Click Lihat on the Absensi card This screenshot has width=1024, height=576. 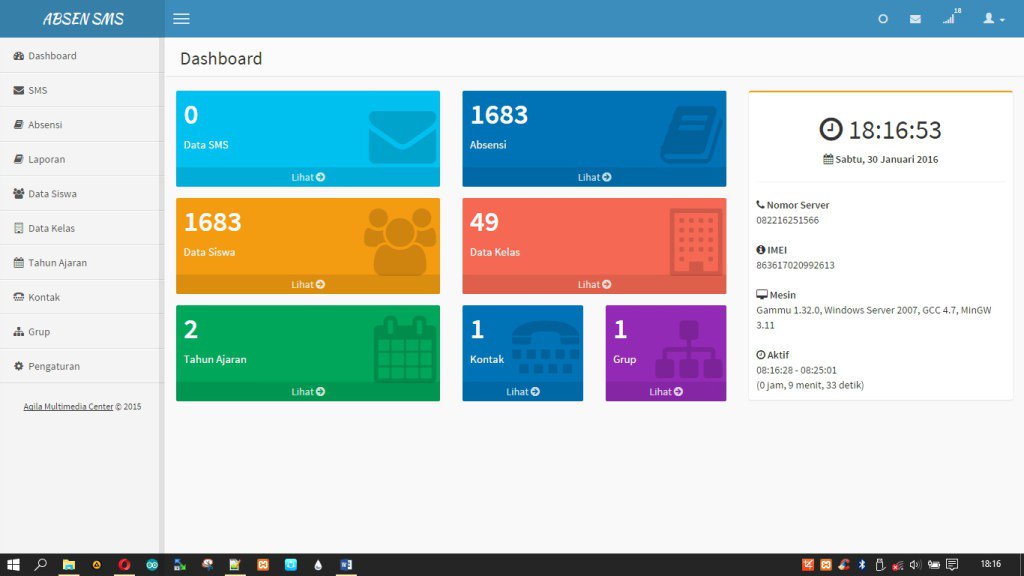594,177
